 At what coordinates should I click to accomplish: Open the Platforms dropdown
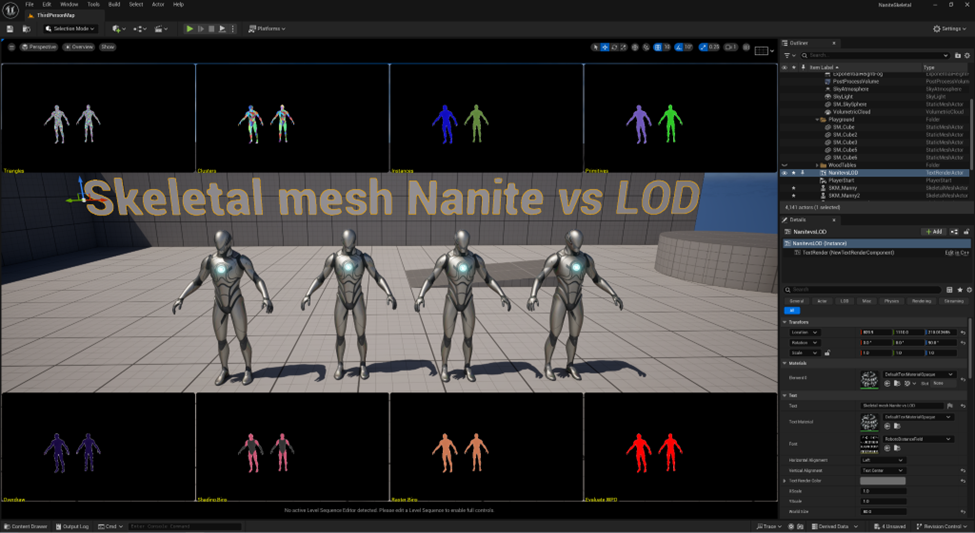(267, 29)
